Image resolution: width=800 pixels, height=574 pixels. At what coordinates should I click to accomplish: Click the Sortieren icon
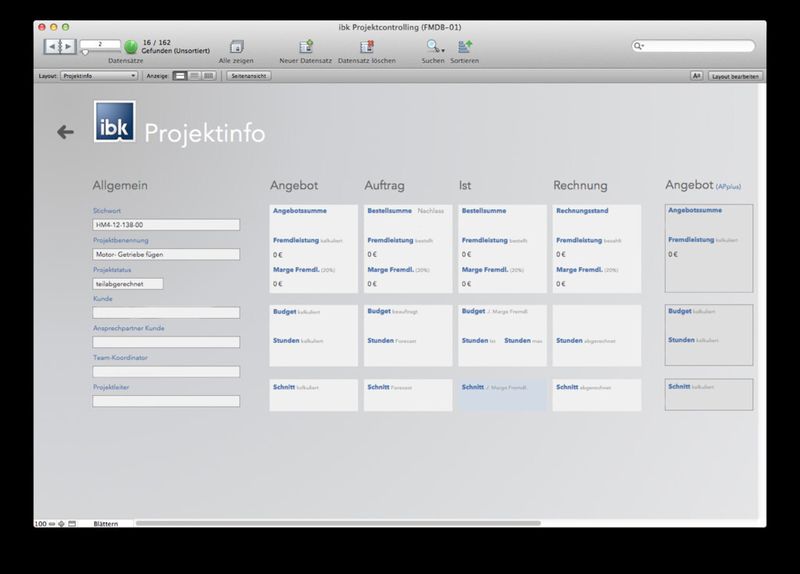465,47
